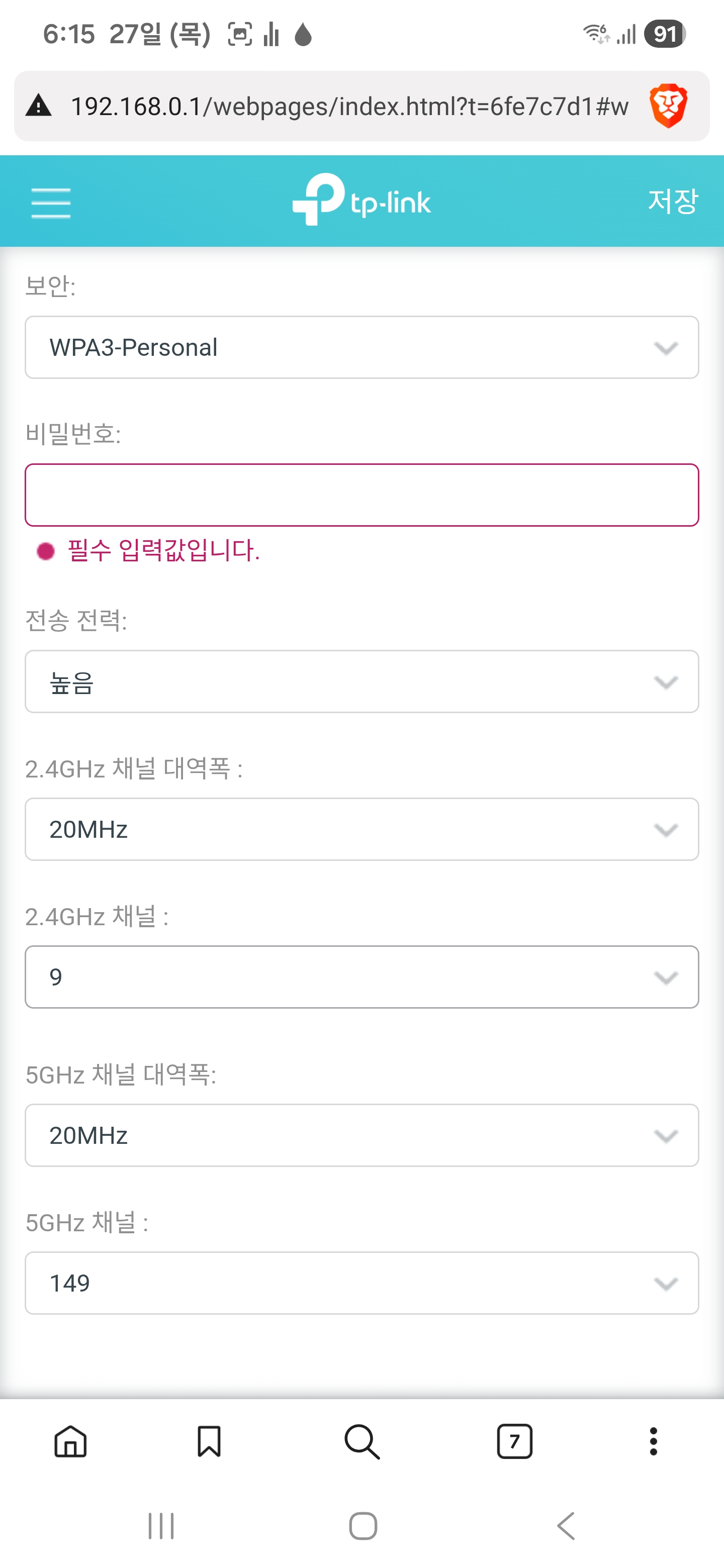Screen dimensions: 724x1568
Task: Open the bookmarks icon
Action: tap(209, 1441)
